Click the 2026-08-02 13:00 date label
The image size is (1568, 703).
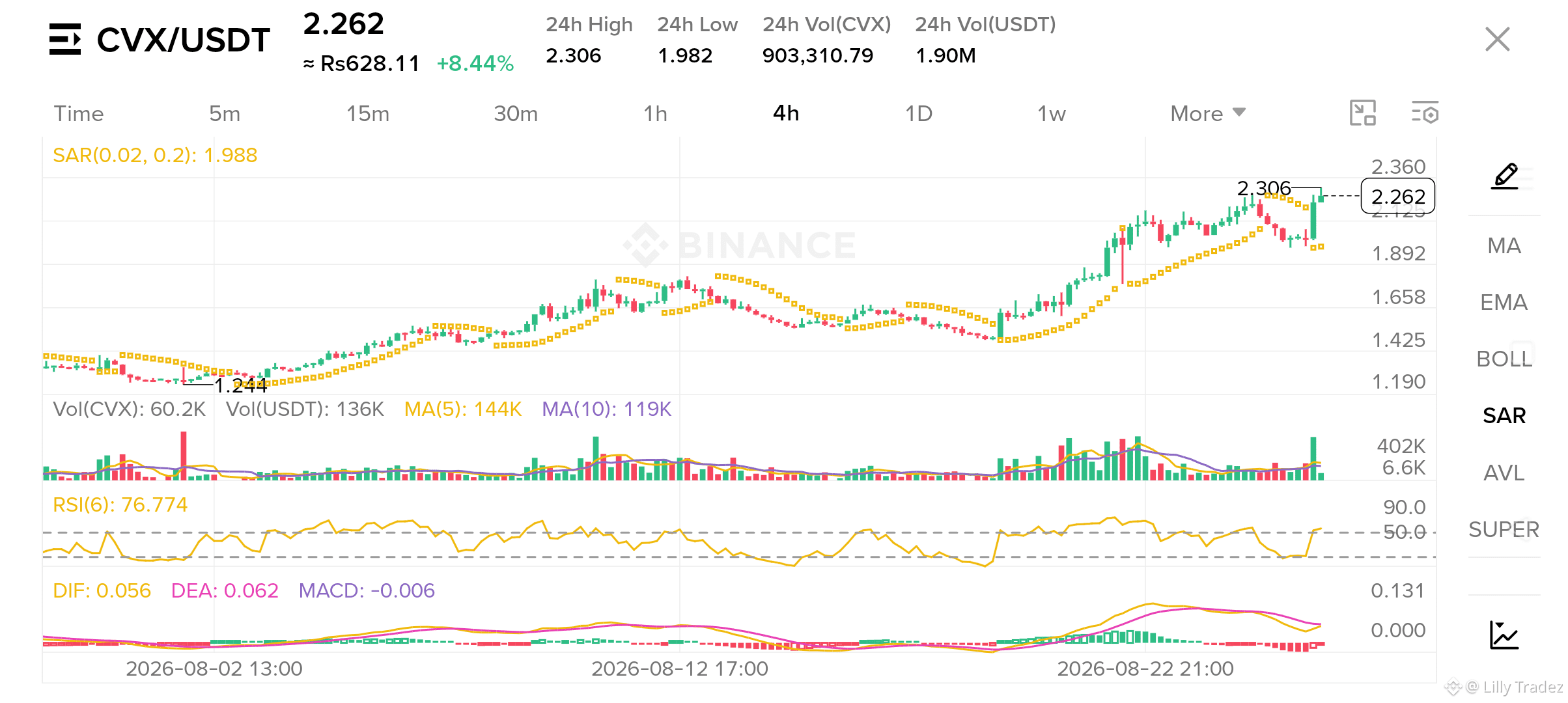pyautogui.click(x=214, y=669)
